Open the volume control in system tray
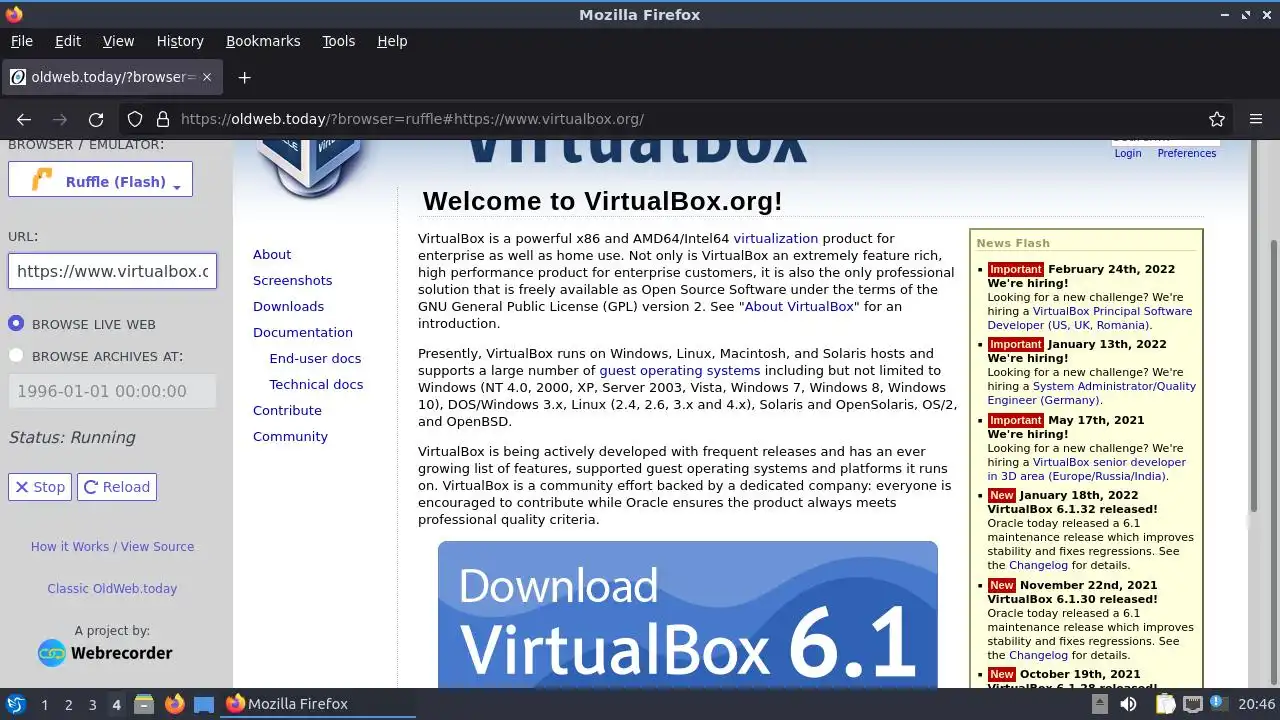 (1128, 704)
